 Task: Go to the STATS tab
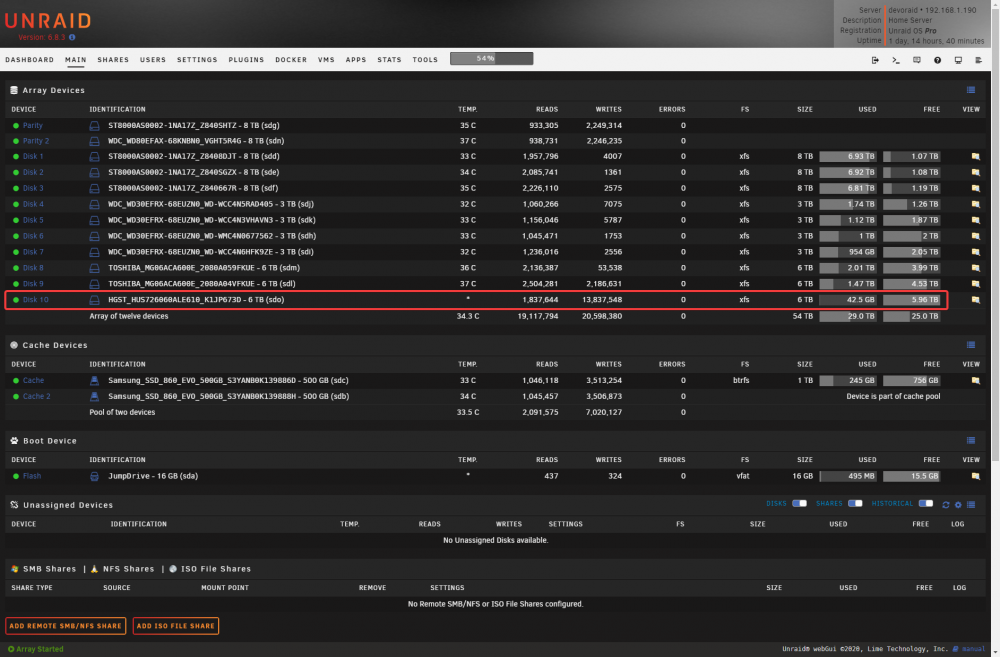tap(389, 59)
